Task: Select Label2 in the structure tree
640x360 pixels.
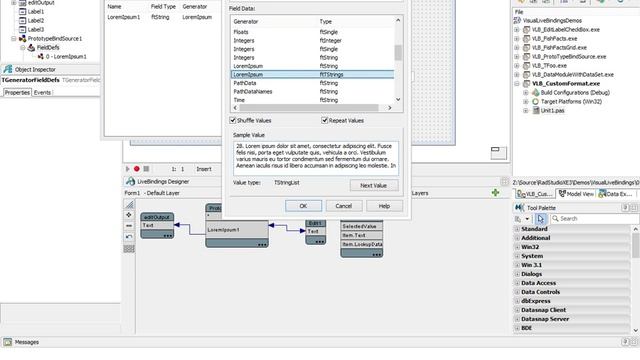Action: (x=36, y=20)
